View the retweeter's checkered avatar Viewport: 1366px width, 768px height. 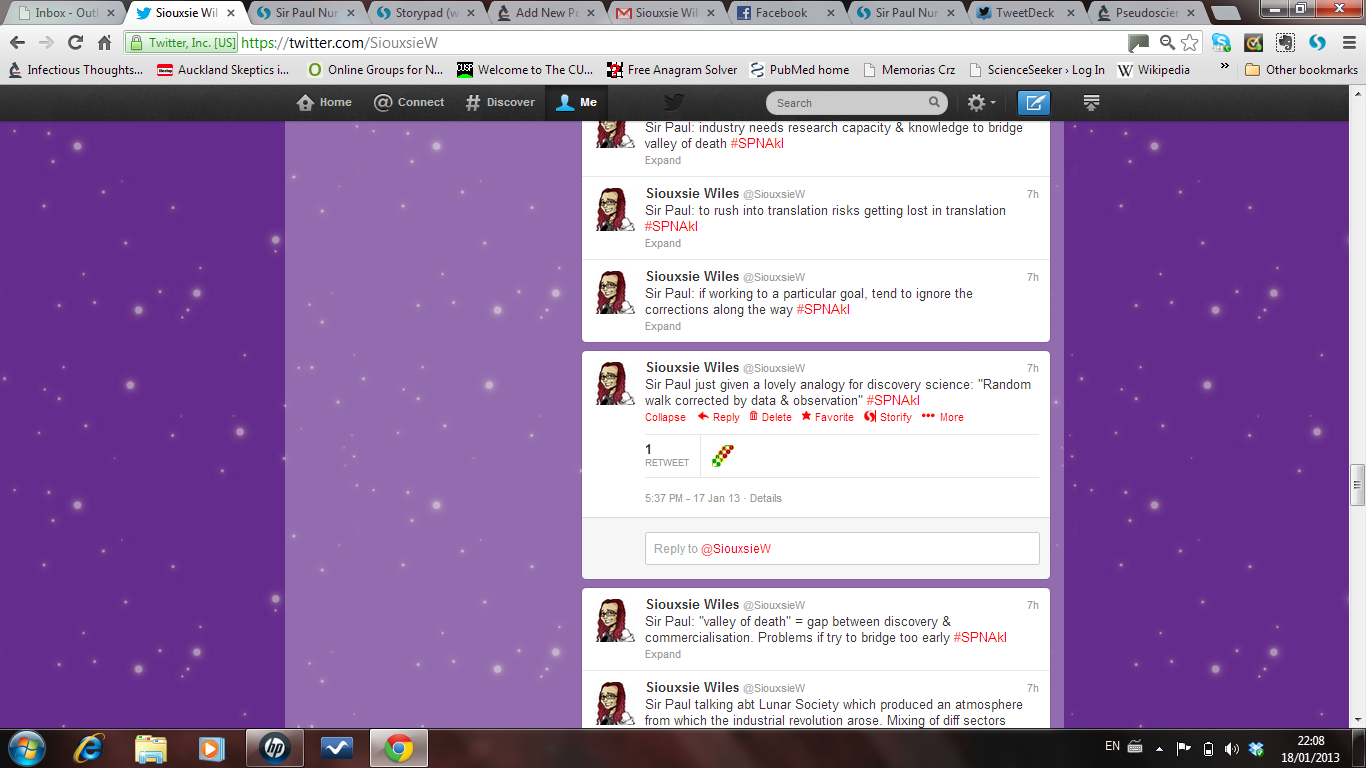click(722, 455)
